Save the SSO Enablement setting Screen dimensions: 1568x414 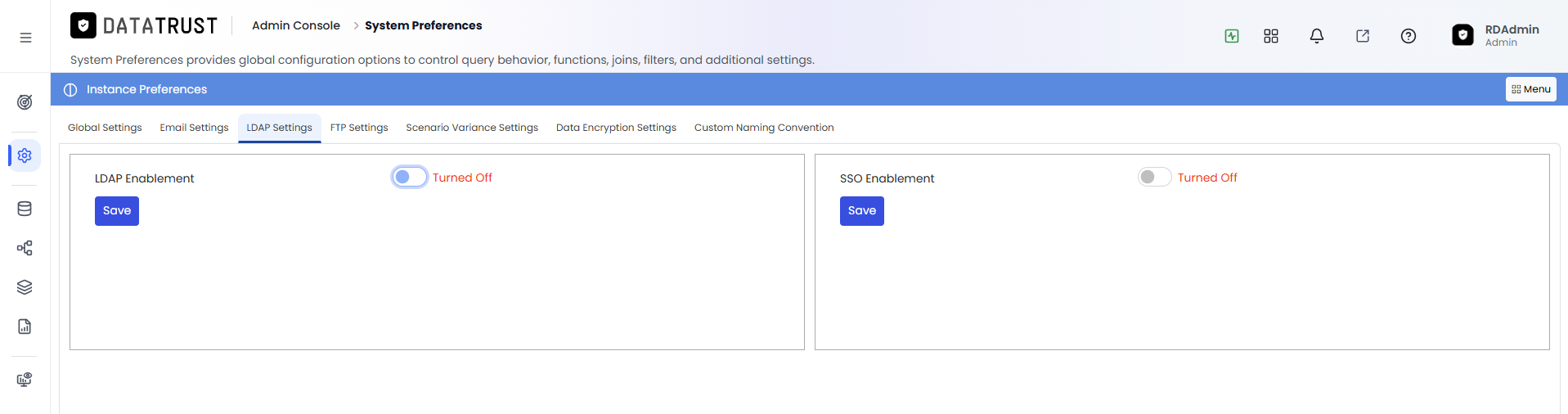[862, 211]
